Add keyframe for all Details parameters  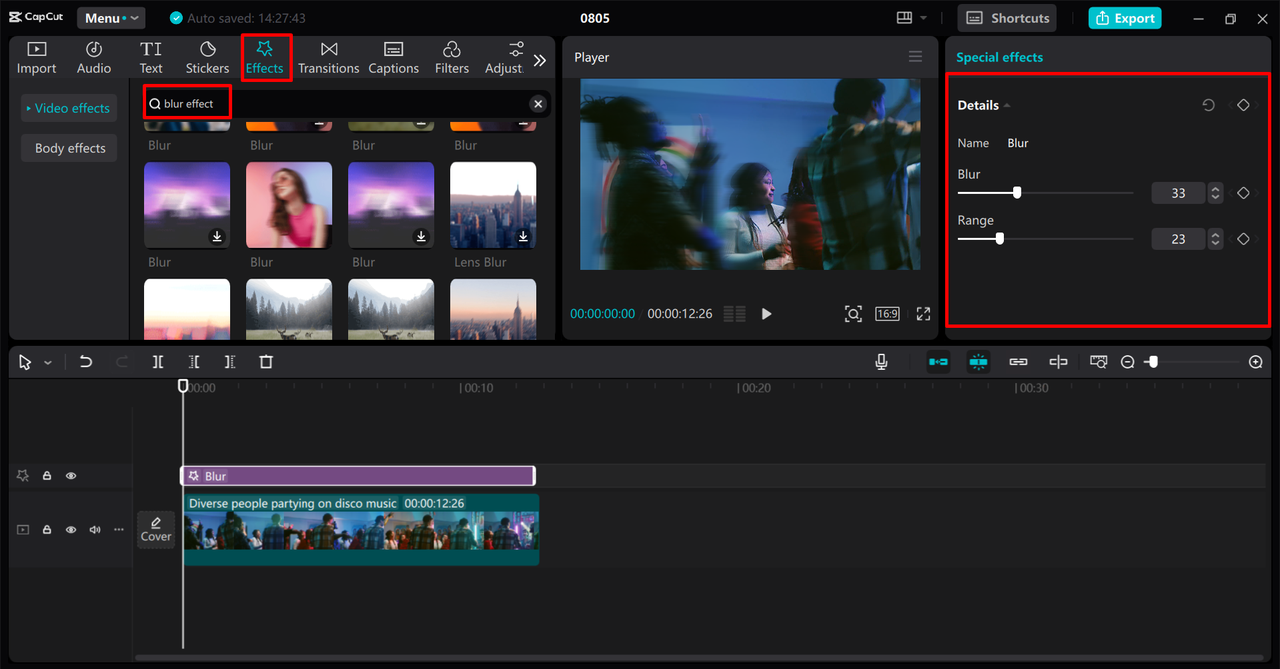tap(1243, 105)
